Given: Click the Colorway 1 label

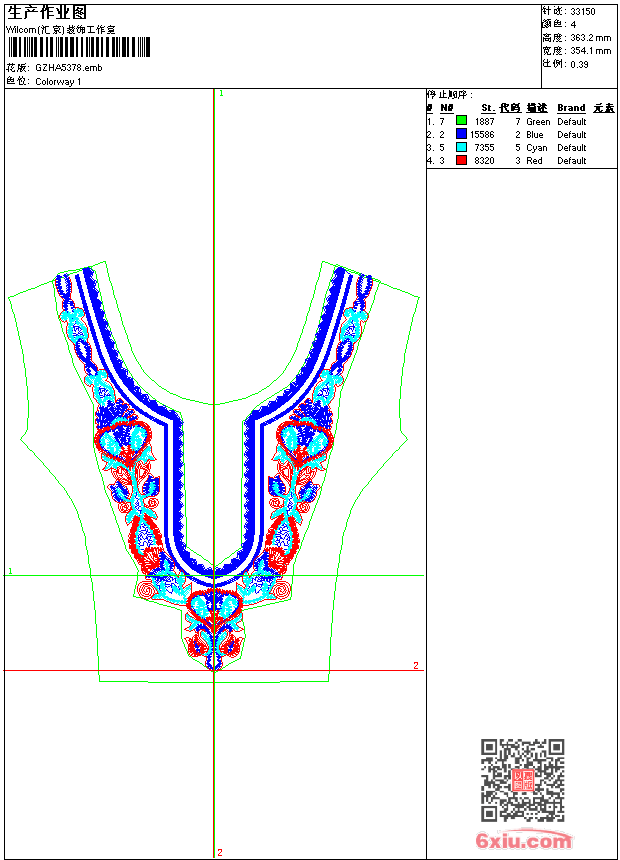Looking at the screenshot, I should (x=58, y=82).
